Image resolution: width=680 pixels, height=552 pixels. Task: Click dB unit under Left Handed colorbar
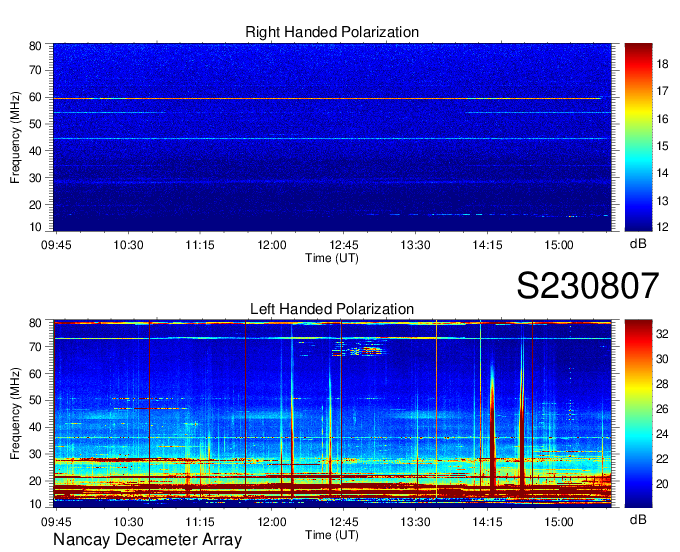point(638,519)
